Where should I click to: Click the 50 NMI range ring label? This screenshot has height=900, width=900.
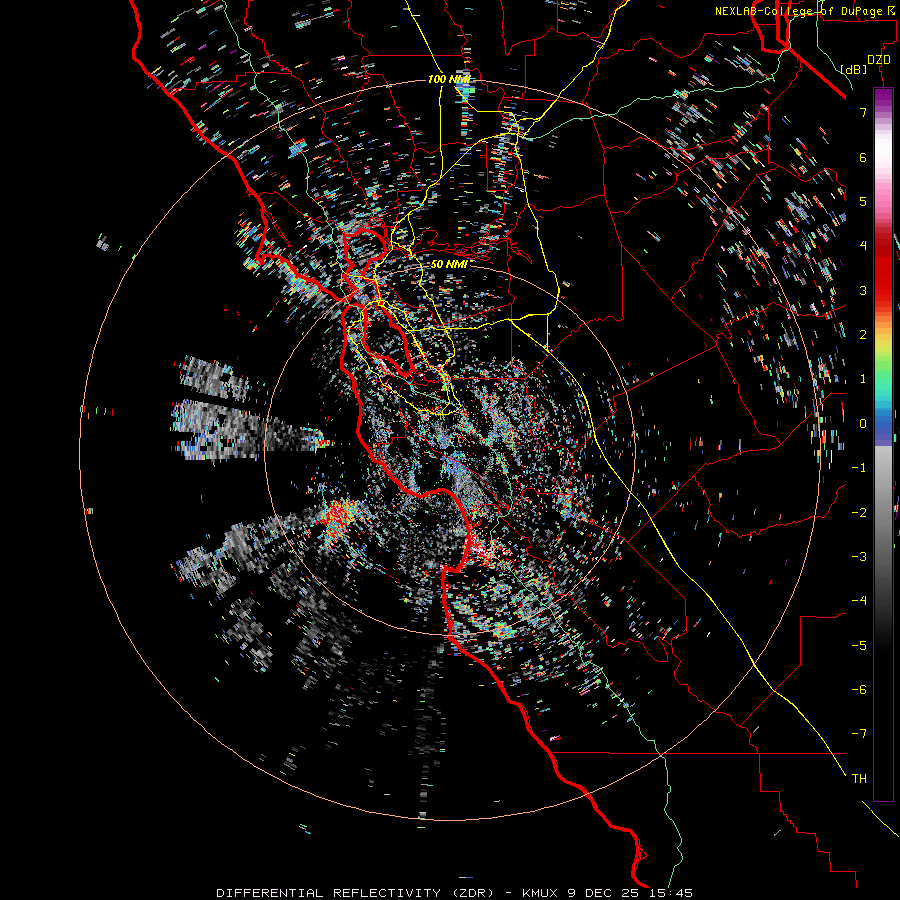449,265
